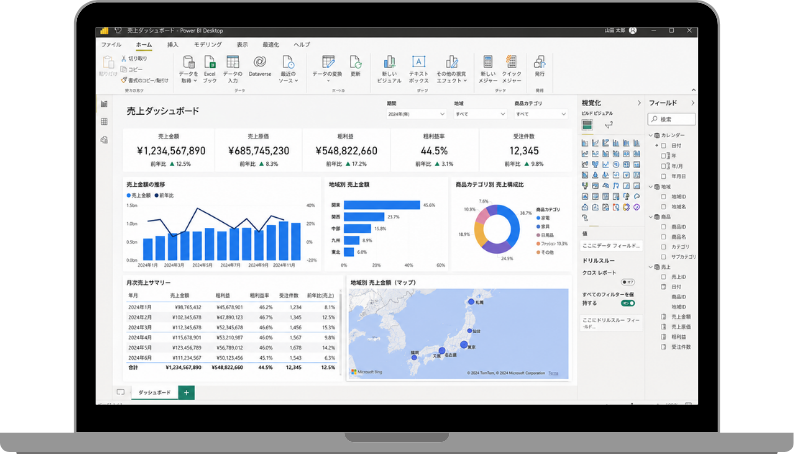Screen dimensions: 794x454
Task: Insert a テキスト ボックス (Text box)
Action: (x=418, y=62)
